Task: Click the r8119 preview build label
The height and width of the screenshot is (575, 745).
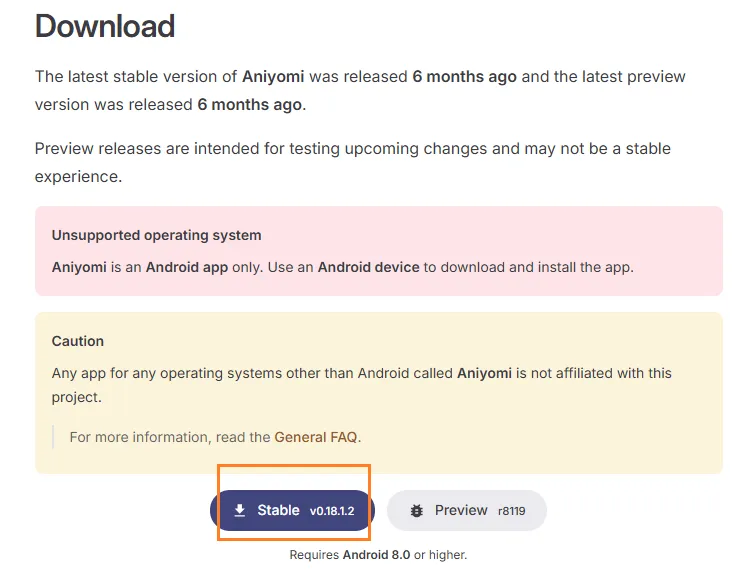Action: tap(511, 511)
